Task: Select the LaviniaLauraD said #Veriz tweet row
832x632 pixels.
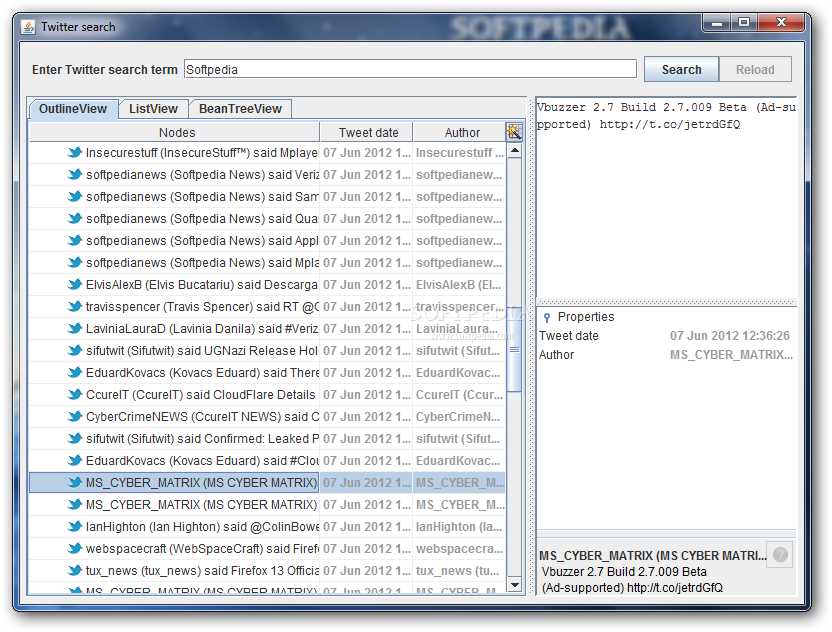Action: coord(267,328)
